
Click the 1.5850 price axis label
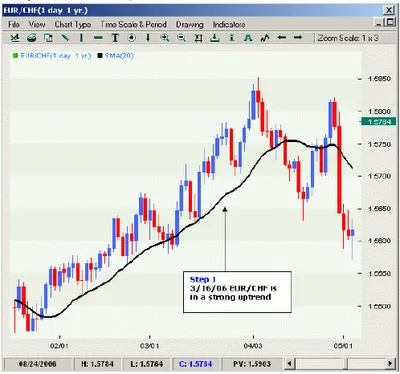[379, 79]
